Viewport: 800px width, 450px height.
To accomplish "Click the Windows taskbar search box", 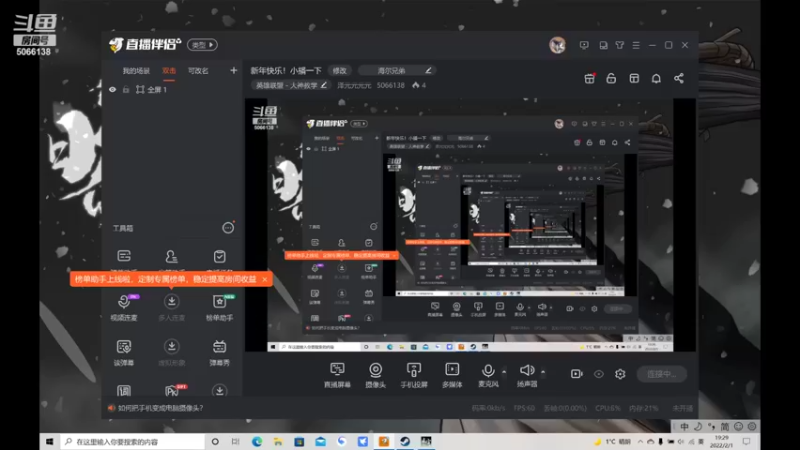I will coord(133,441).
